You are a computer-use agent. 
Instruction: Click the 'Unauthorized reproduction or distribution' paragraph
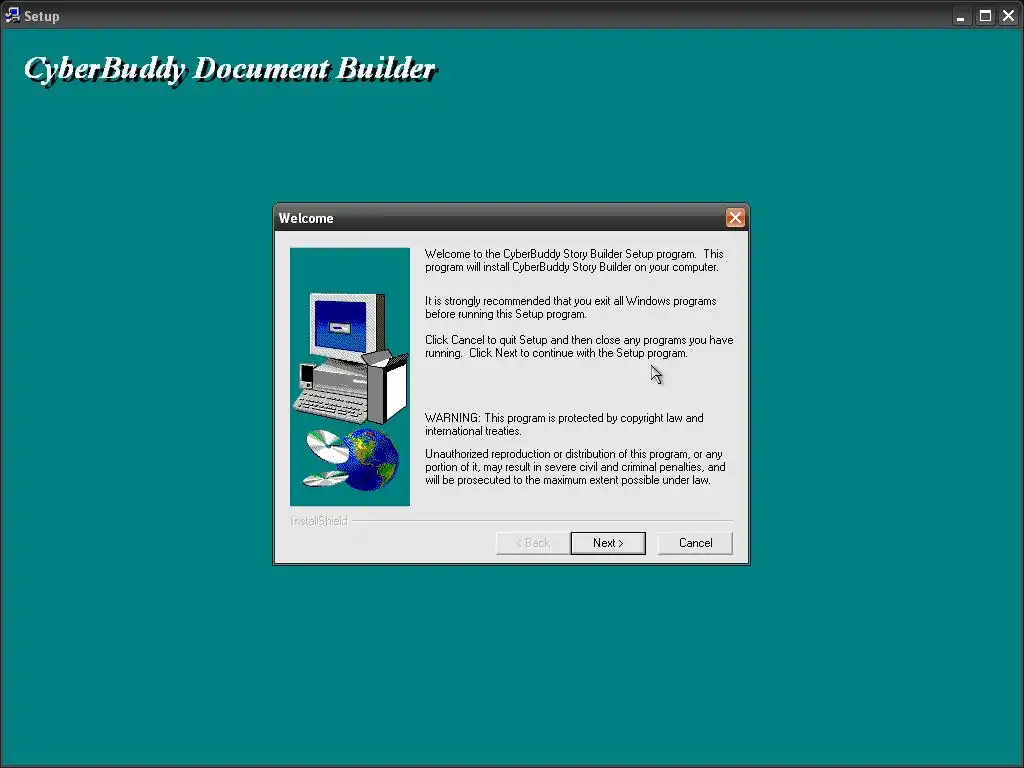575,467
